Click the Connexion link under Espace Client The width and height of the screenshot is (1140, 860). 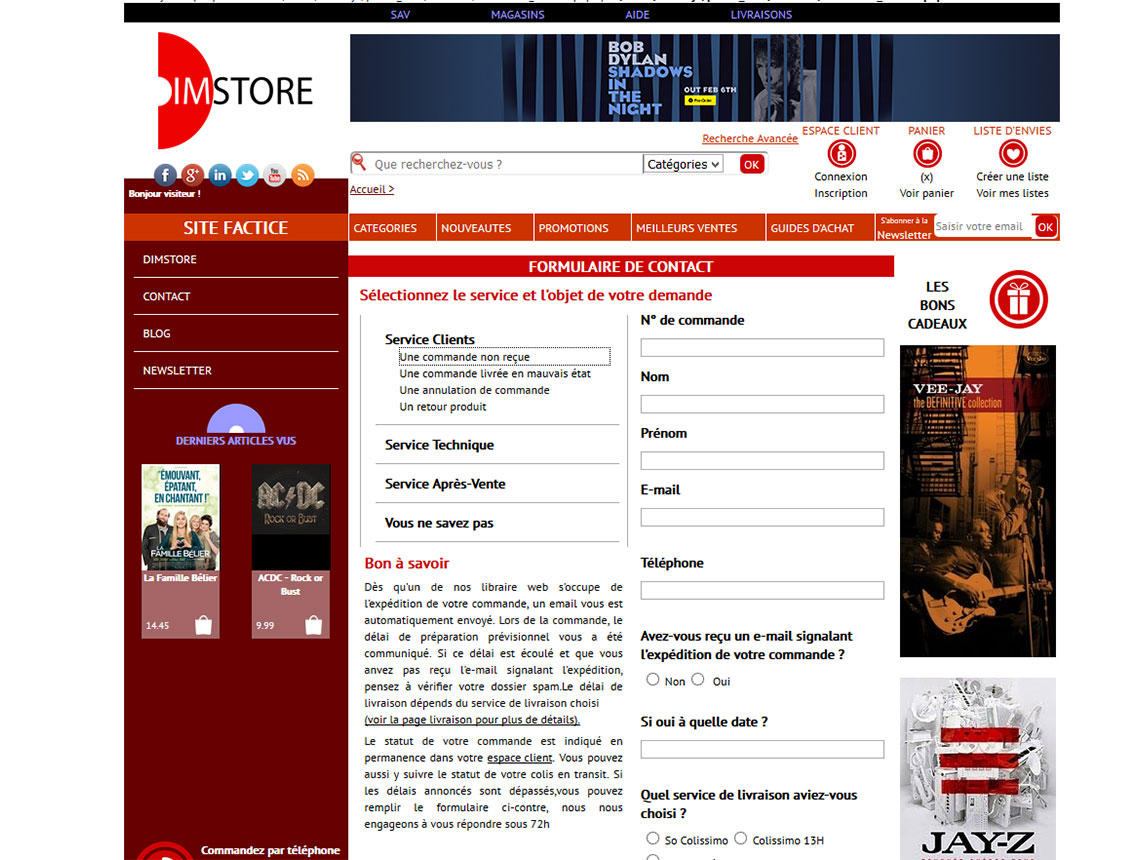(841, 176)
